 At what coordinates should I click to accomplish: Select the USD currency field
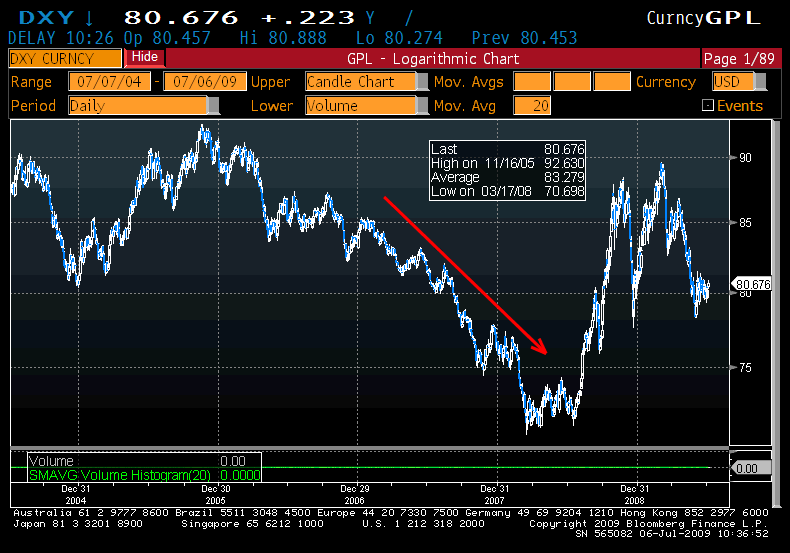[x=734, y=82]
